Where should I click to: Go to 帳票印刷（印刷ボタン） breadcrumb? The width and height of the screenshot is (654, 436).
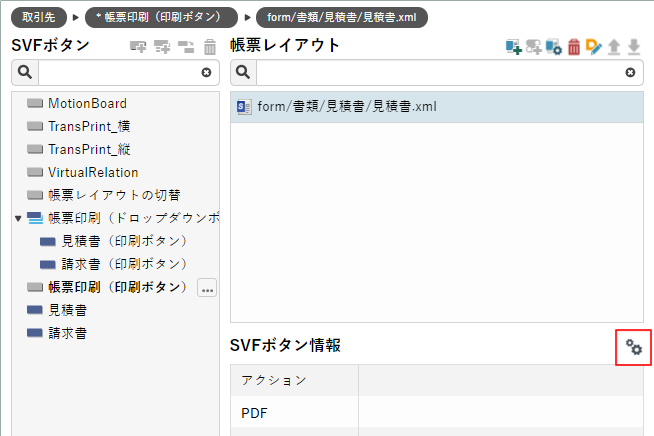coord(161,18)
